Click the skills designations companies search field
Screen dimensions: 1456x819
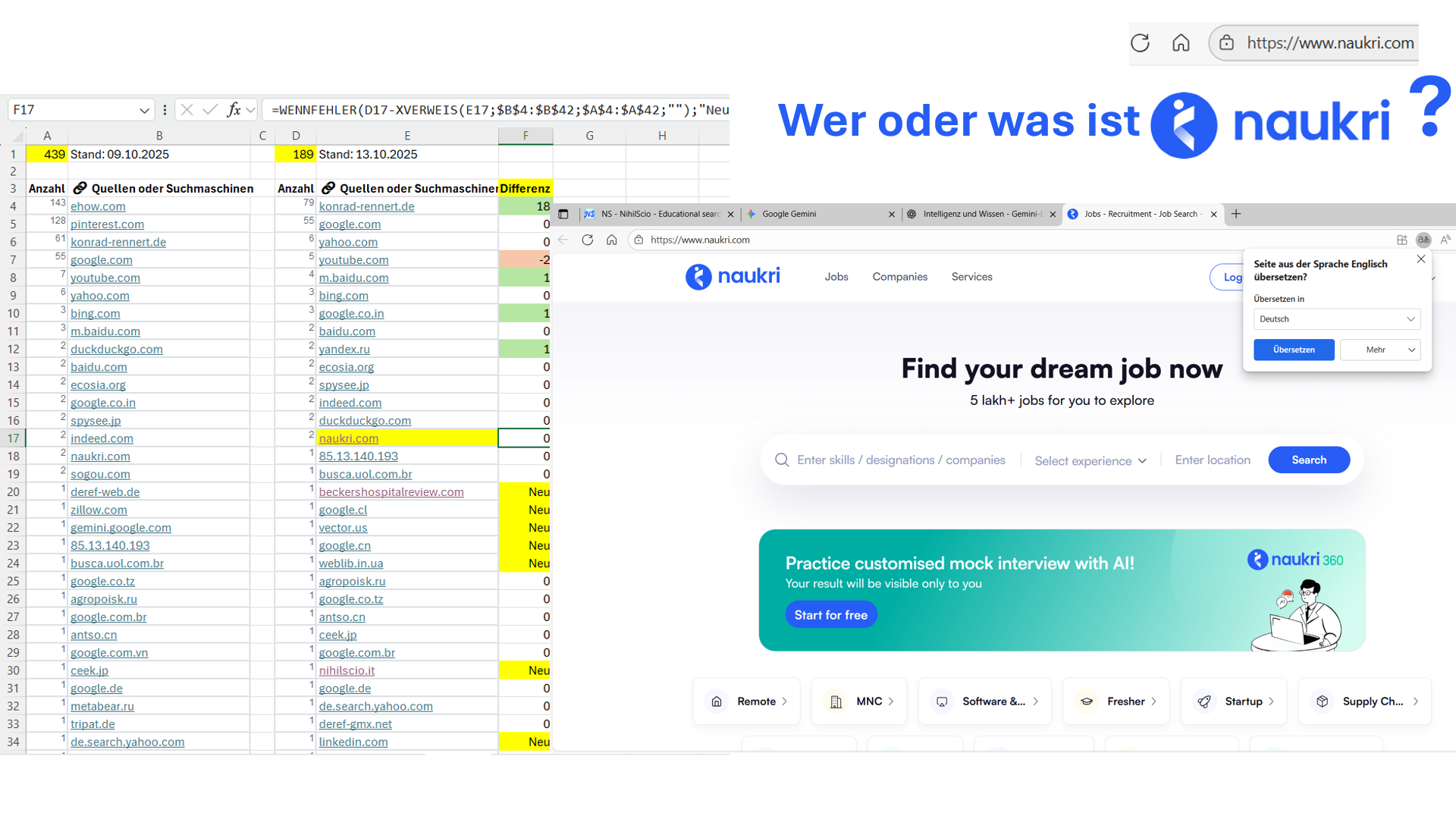(x=900, y=460)
